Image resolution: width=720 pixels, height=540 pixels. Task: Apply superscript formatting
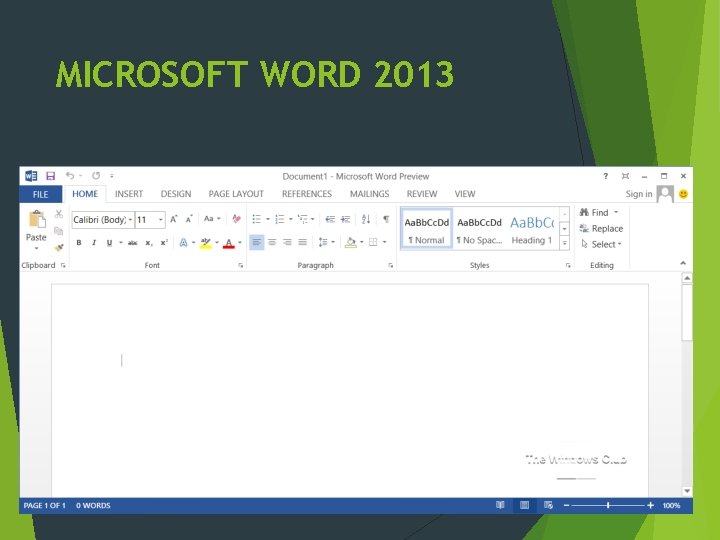click(x=164, y=242)
